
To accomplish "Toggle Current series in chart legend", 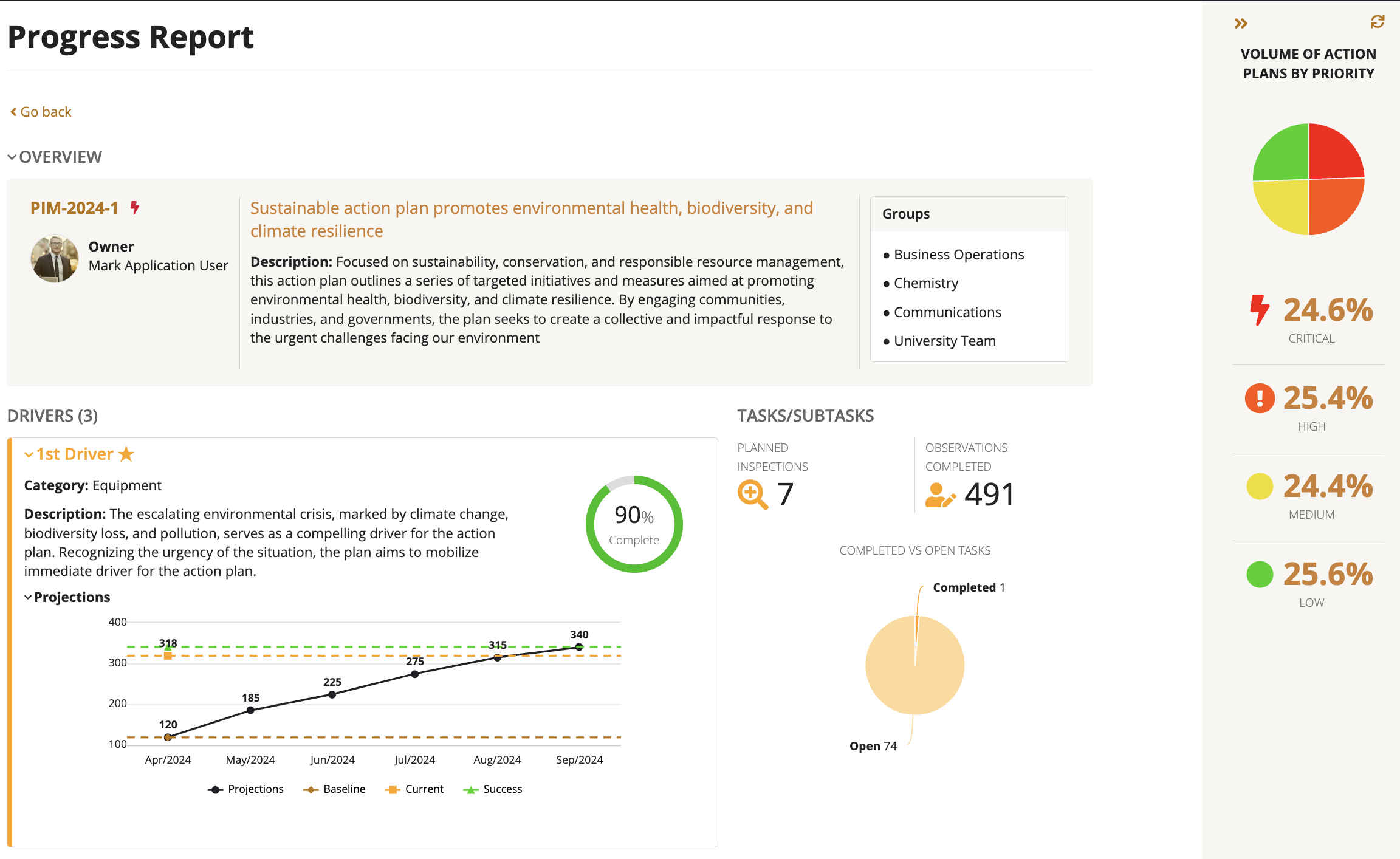I will (414, 789).
